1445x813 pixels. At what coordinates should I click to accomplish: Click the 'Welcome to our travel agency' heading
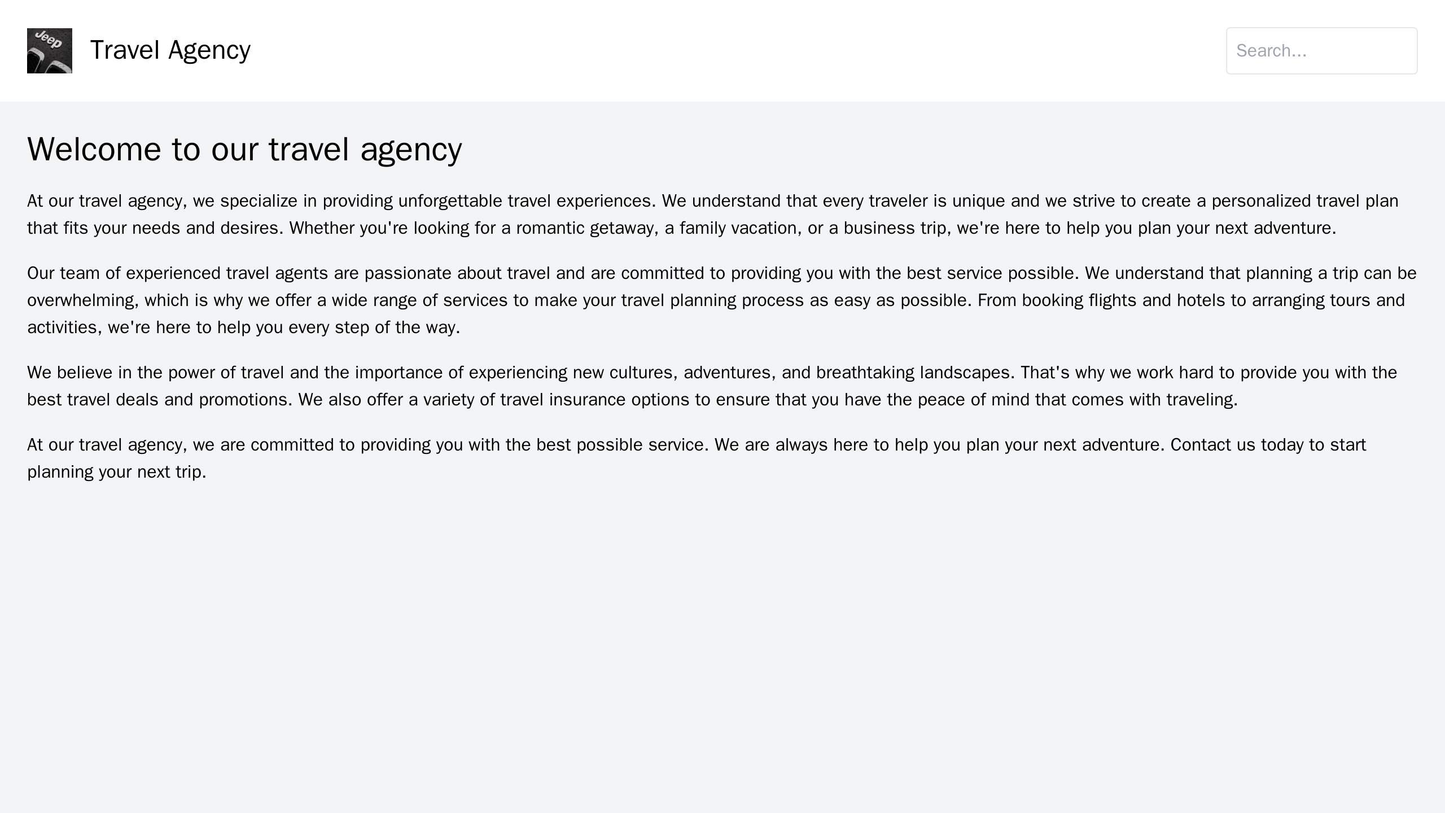click(244, 149)
